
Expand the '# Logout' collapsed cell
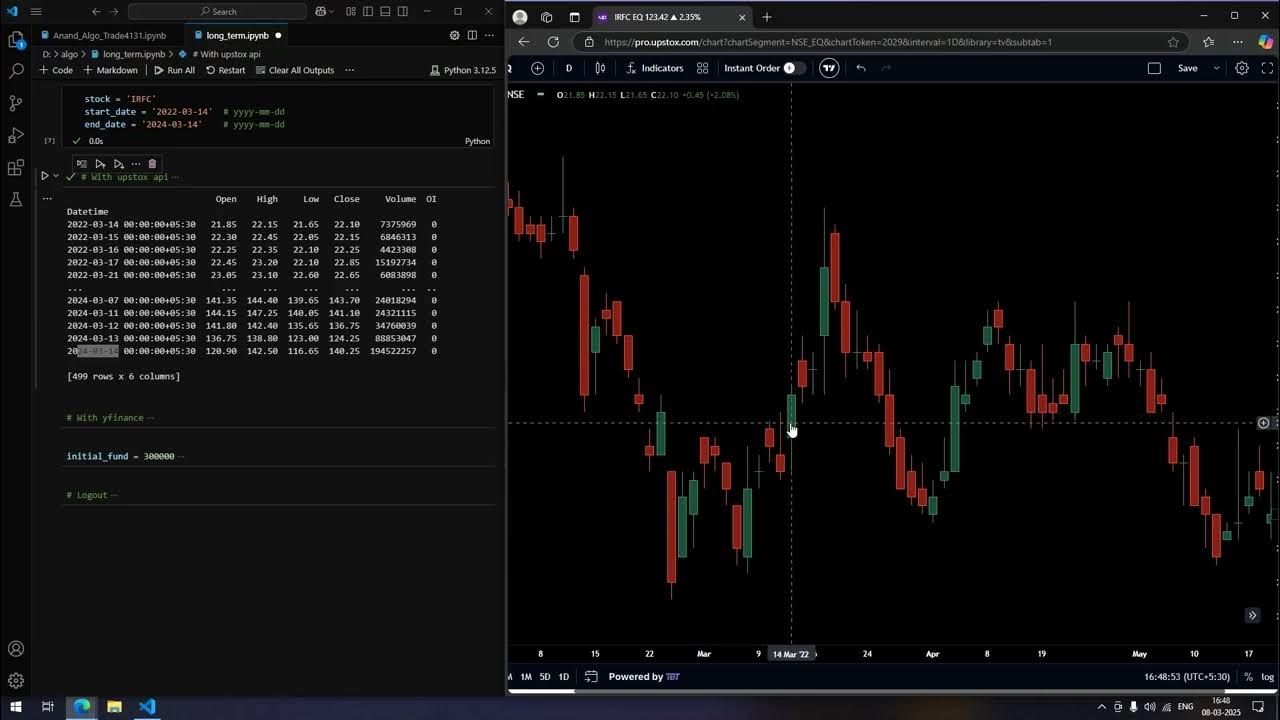coord(280,495)
